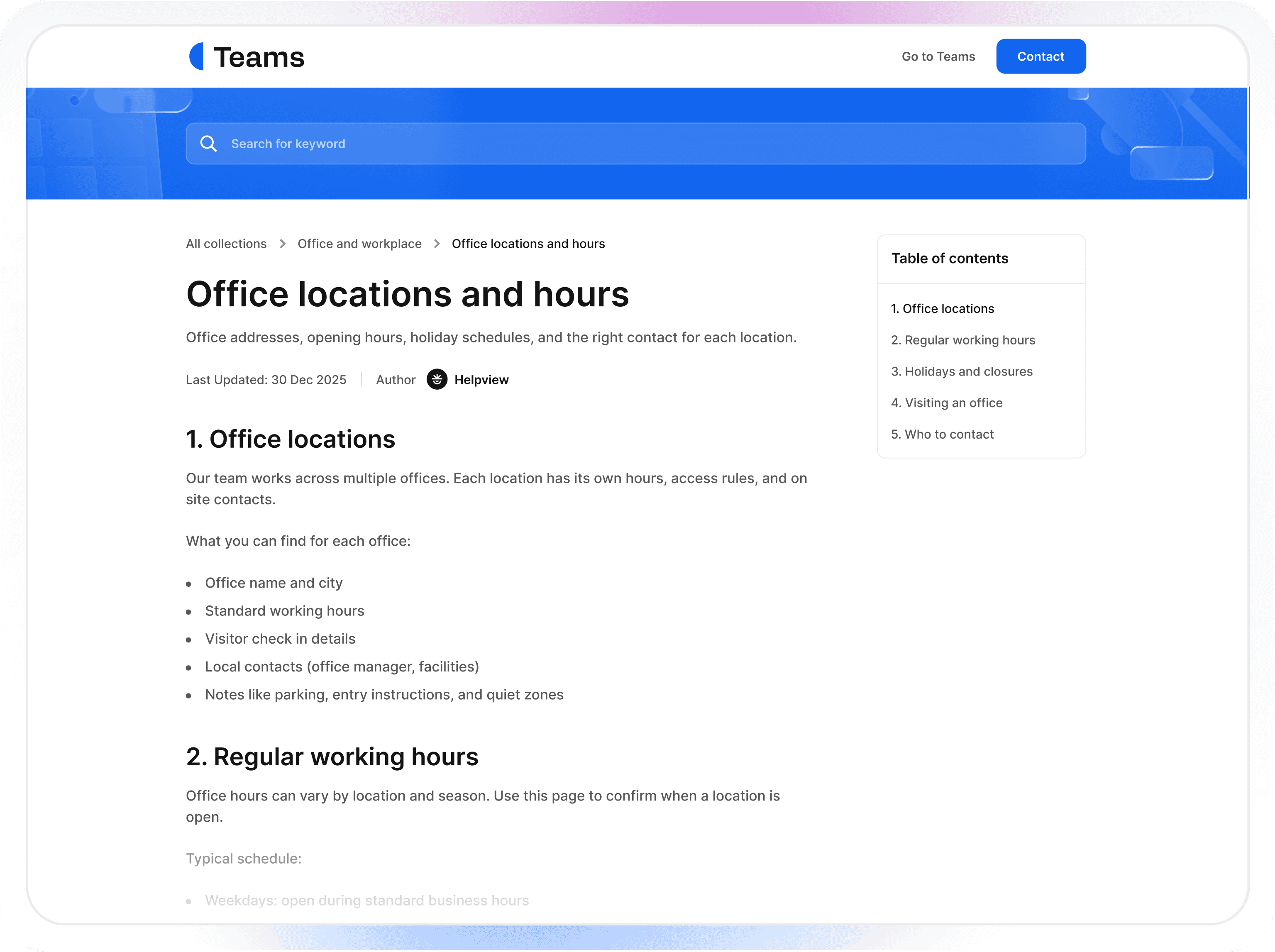Click the breadcrumb chevron after All collections
1275x952 pixels.
[x=283, y=244]
